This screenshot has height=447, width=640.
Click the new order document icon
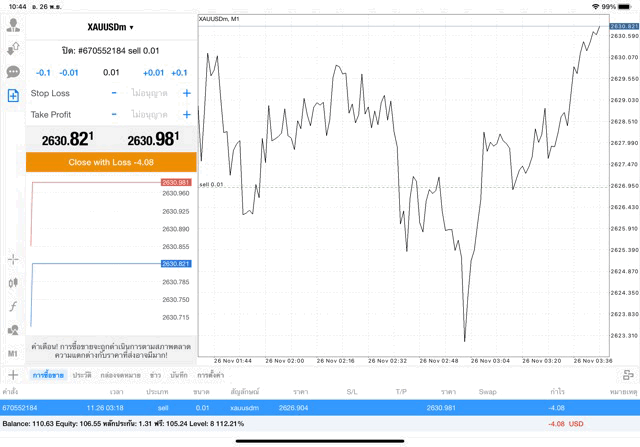coord(13,96)
